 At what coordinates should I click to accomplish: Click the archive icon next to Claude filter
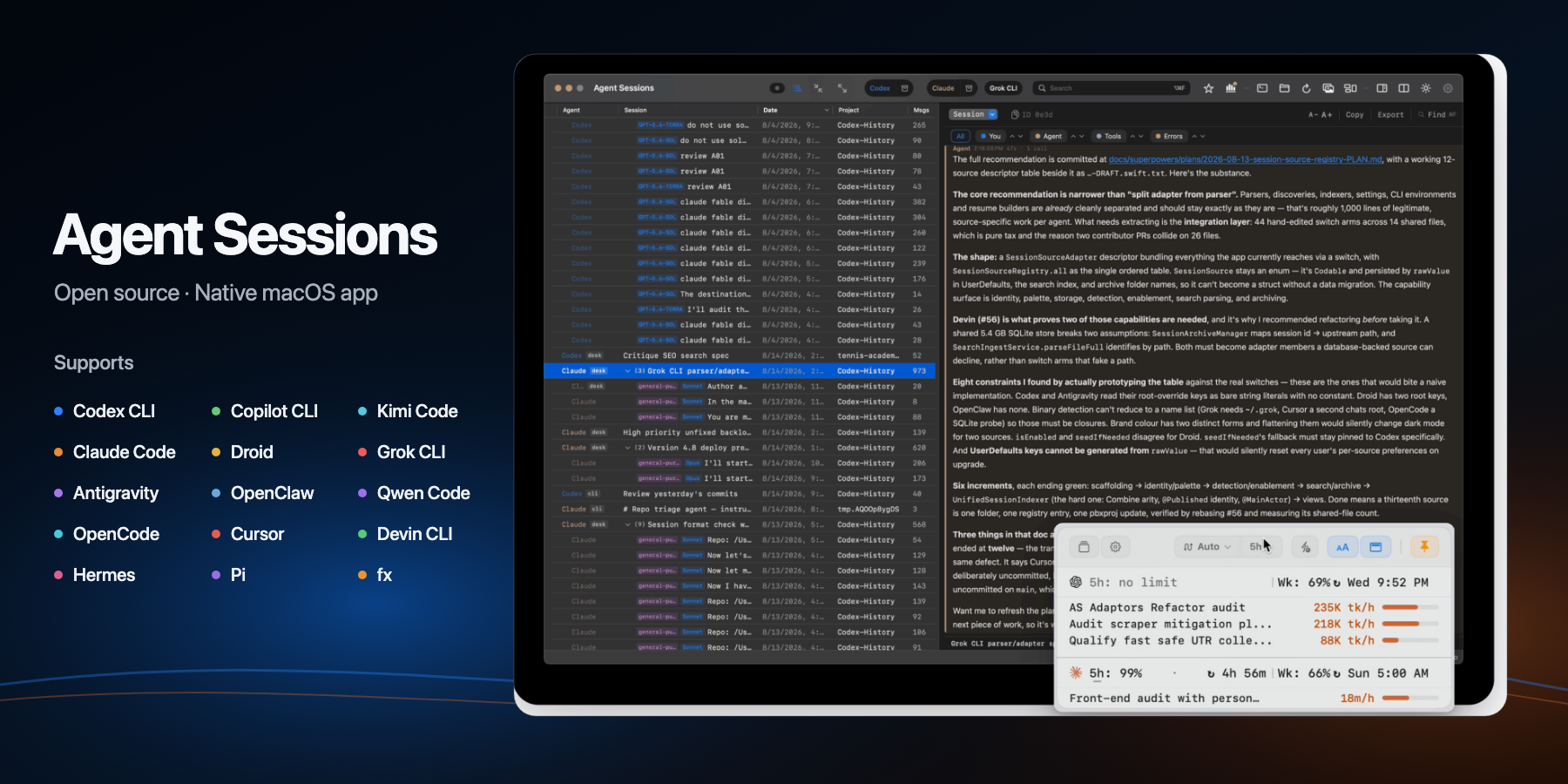click(969, 88)
